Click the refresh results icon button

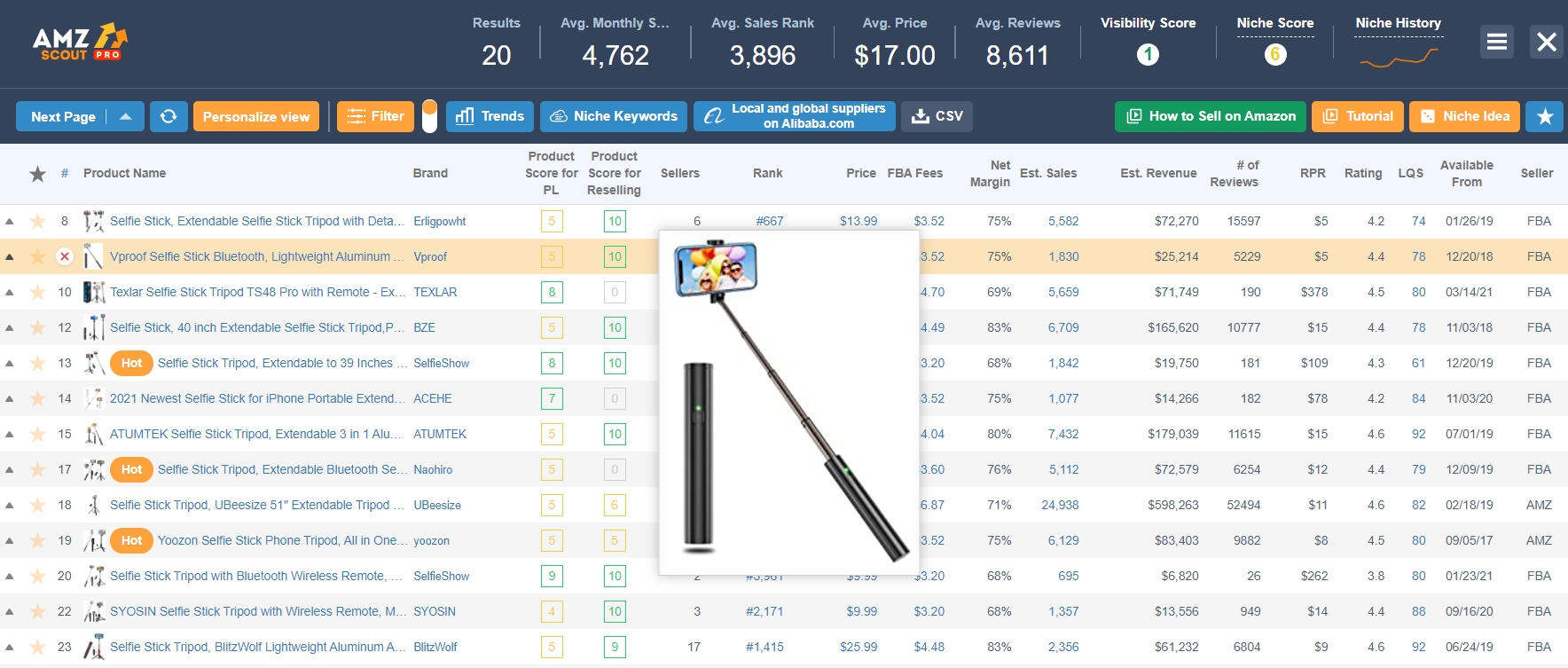pyautogui.click(x=169, y=116)
